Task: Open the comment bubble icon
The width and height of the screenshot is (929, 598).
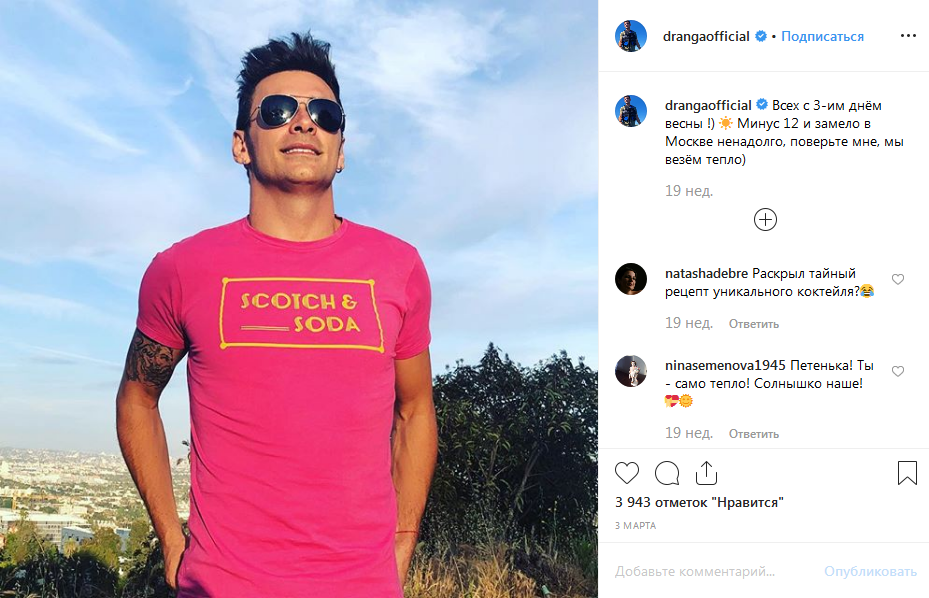Action: point(667,473)
